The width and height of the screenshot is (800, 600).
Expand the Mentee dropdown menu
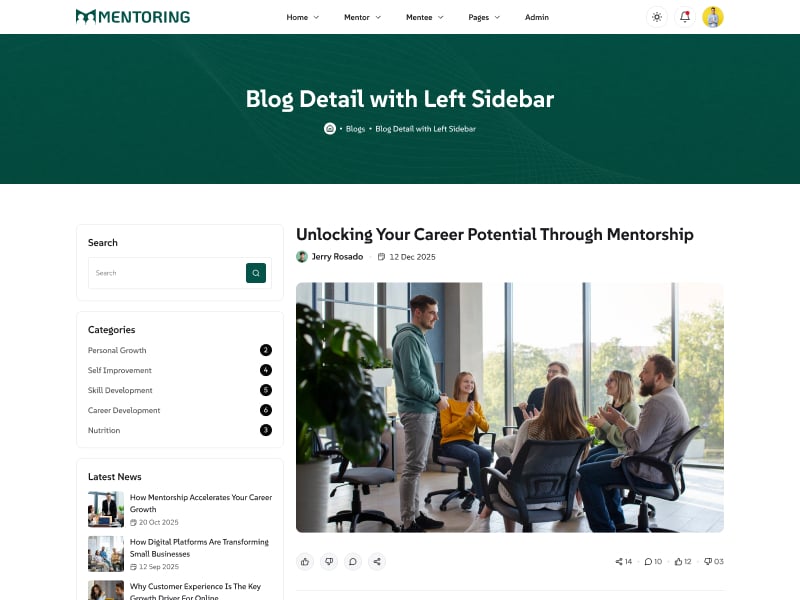tap(424, 17)
